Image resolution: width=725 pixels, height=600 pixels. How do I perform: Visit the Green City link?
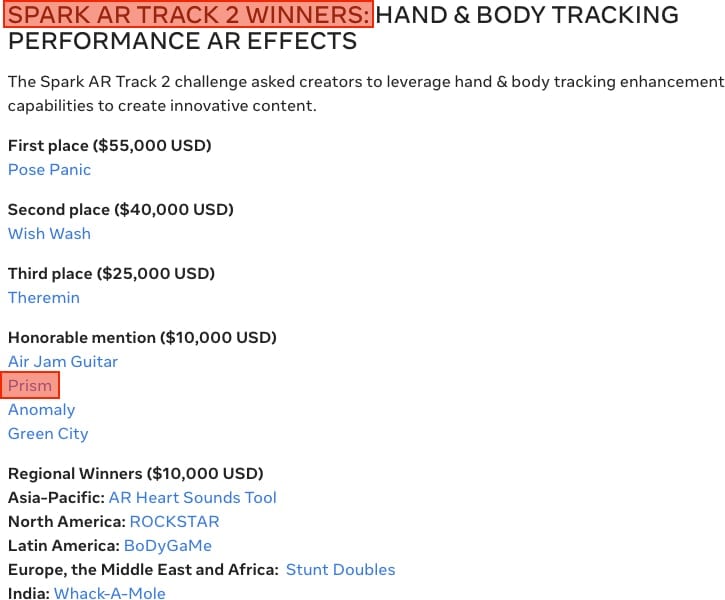(x=48, y=434)
